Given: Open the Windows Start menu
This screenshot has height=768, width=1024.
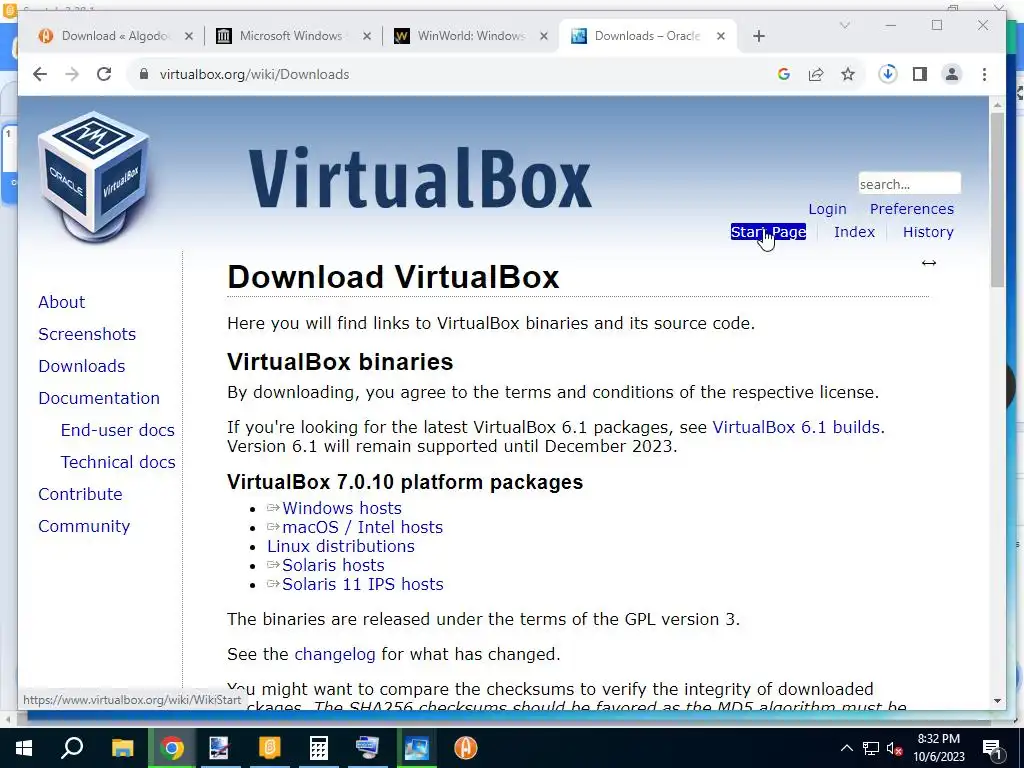Looking at the screenshot, I should (x=24, y=748).
